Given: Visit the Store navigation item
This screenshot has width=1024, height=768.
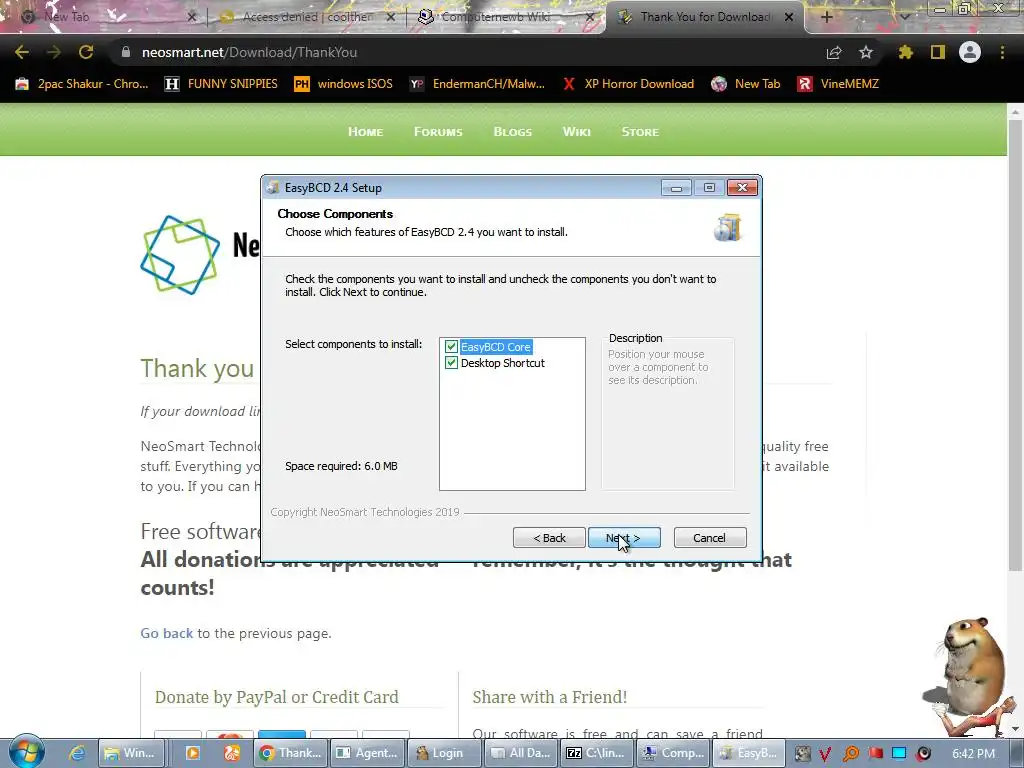Looking at the screenshot, I should [x=640, y=132].
